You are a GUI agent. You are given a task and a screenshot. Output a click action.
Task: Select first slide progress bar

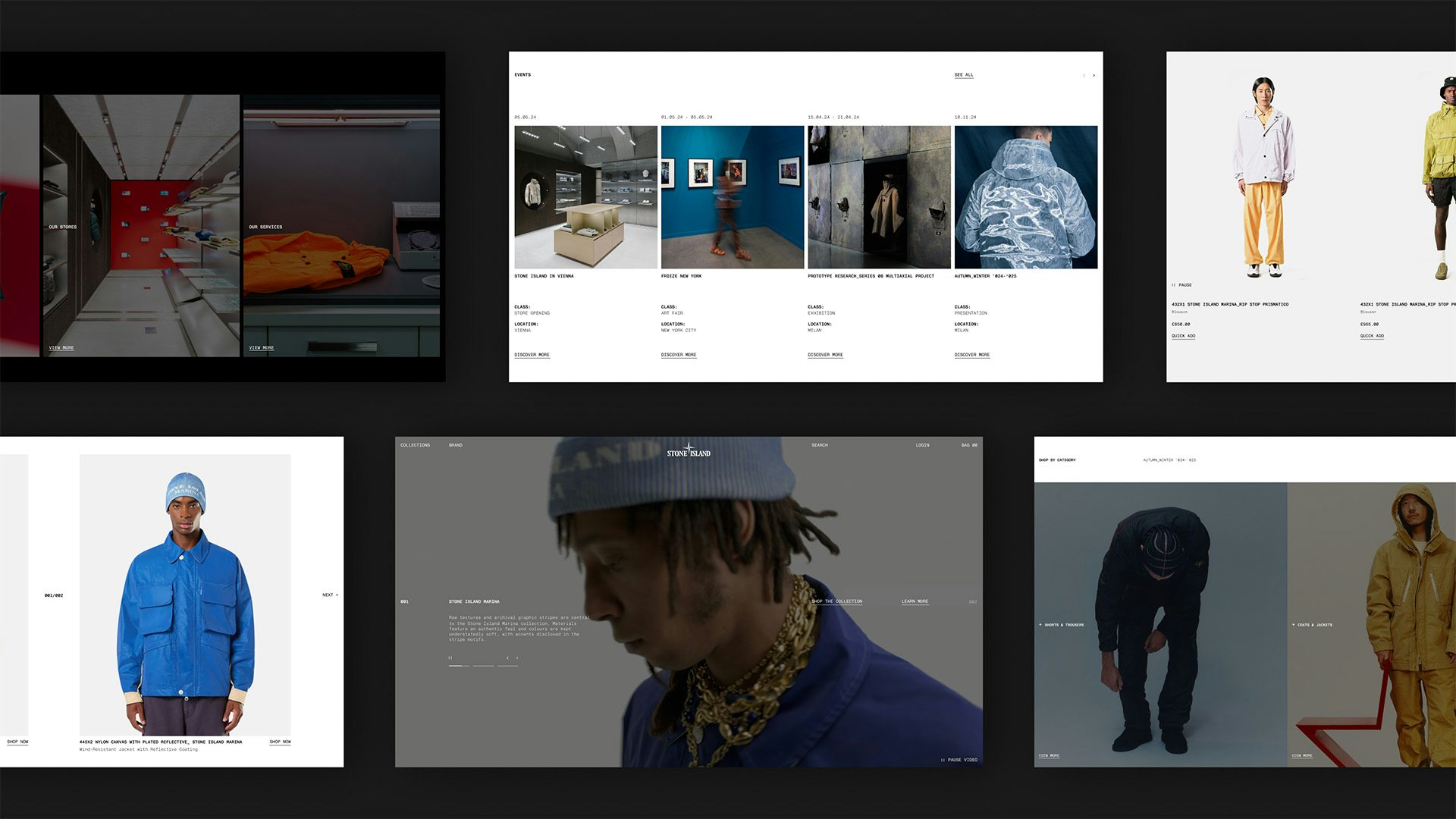[x=459, y=666]
